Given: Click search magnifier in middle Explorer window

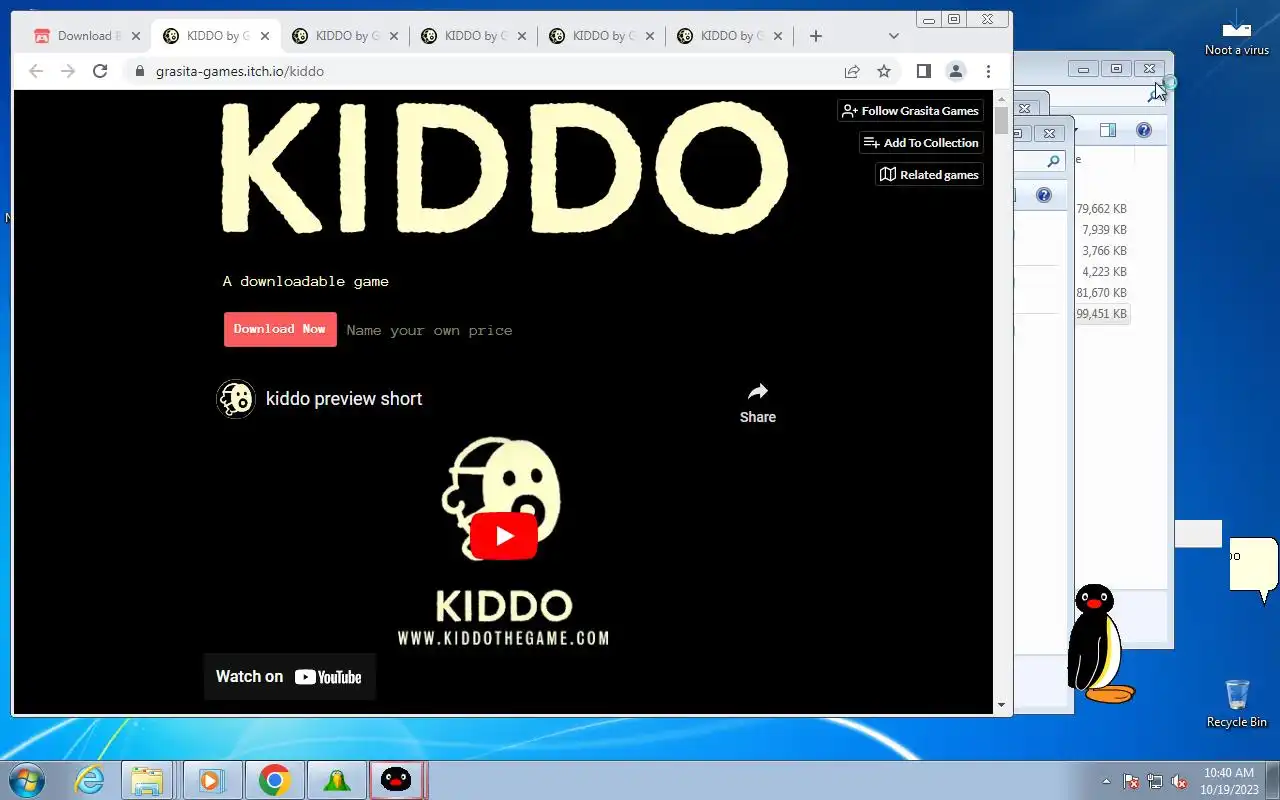Looking at the screenshot, I should point(1053,161).
